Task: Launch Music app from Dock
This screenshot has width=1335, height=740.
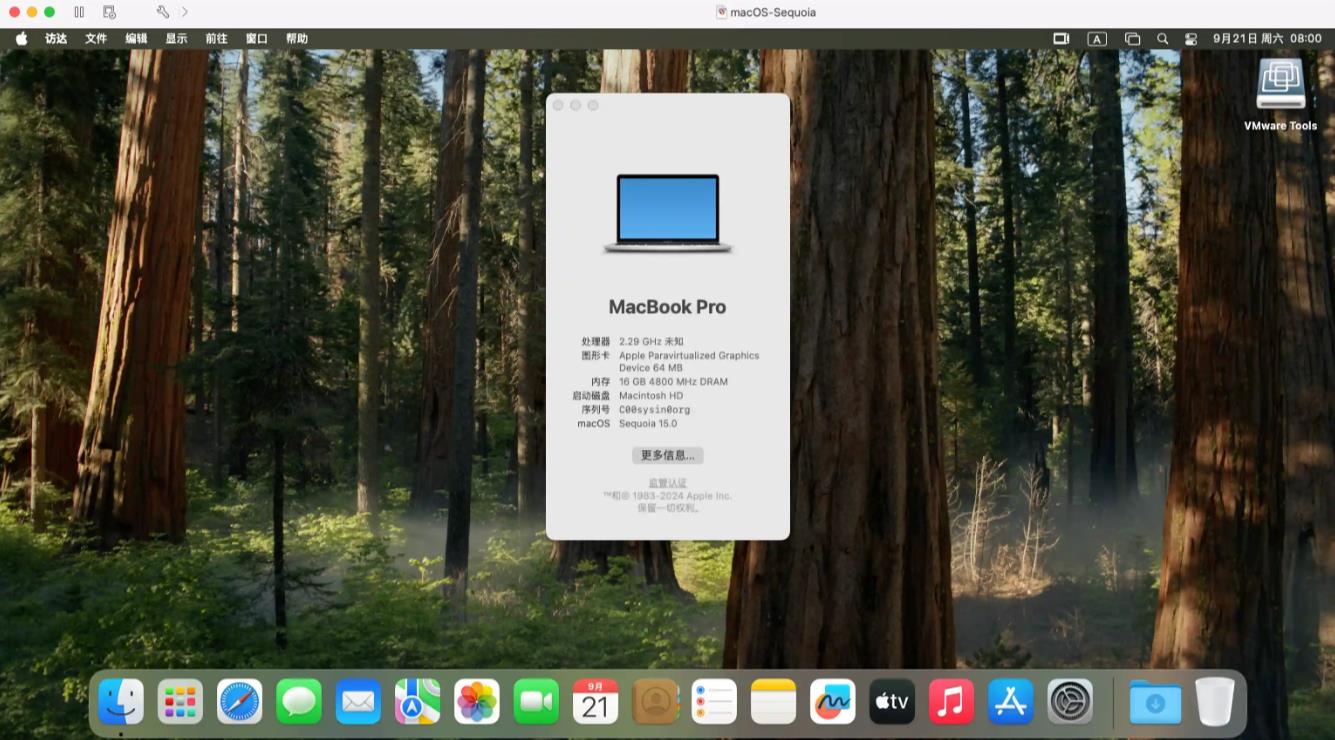Action: pos(951,701)
